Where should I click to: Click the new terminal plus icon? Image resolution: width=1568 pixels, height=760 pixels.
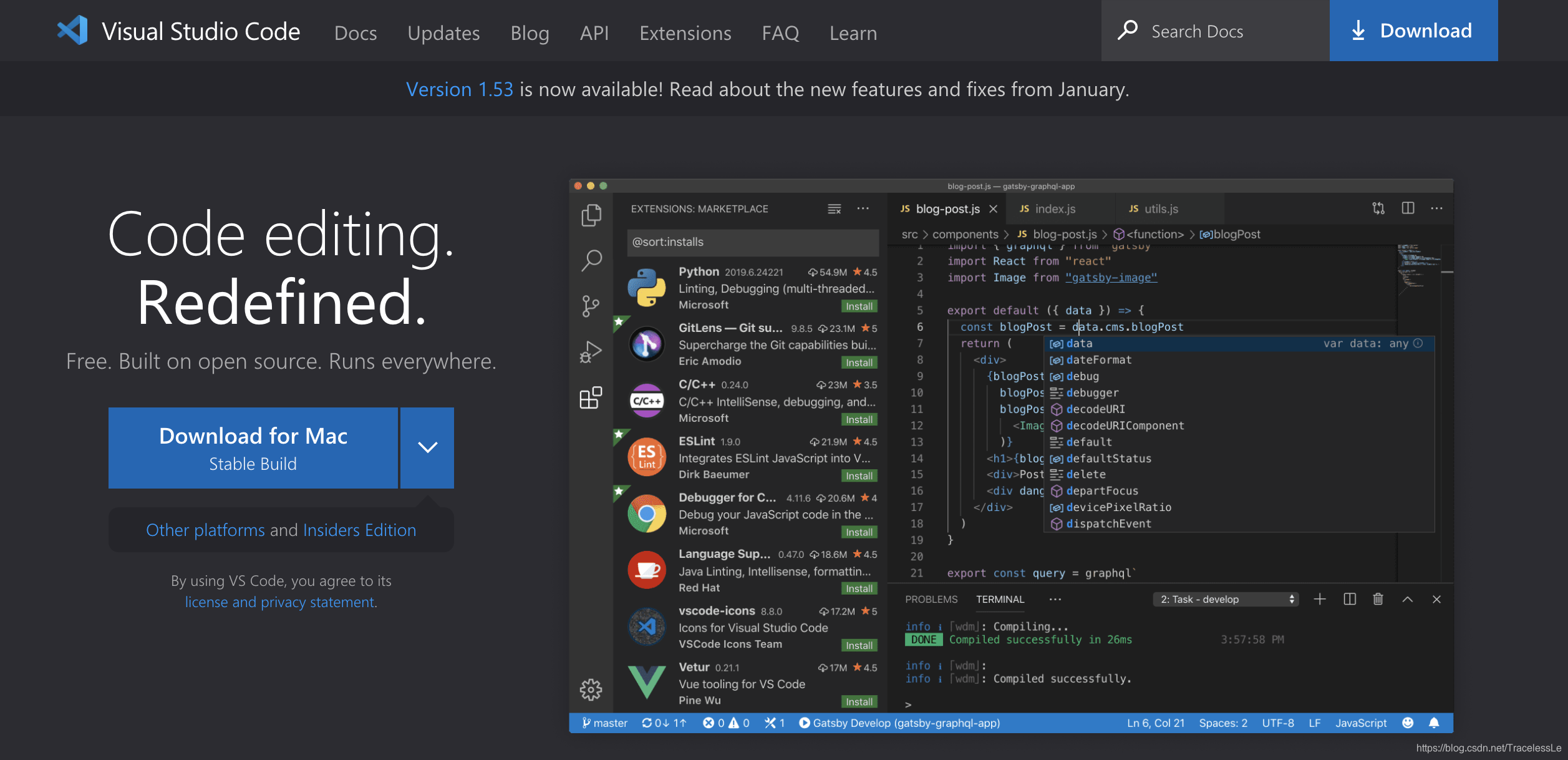[x=1320, y=599]
